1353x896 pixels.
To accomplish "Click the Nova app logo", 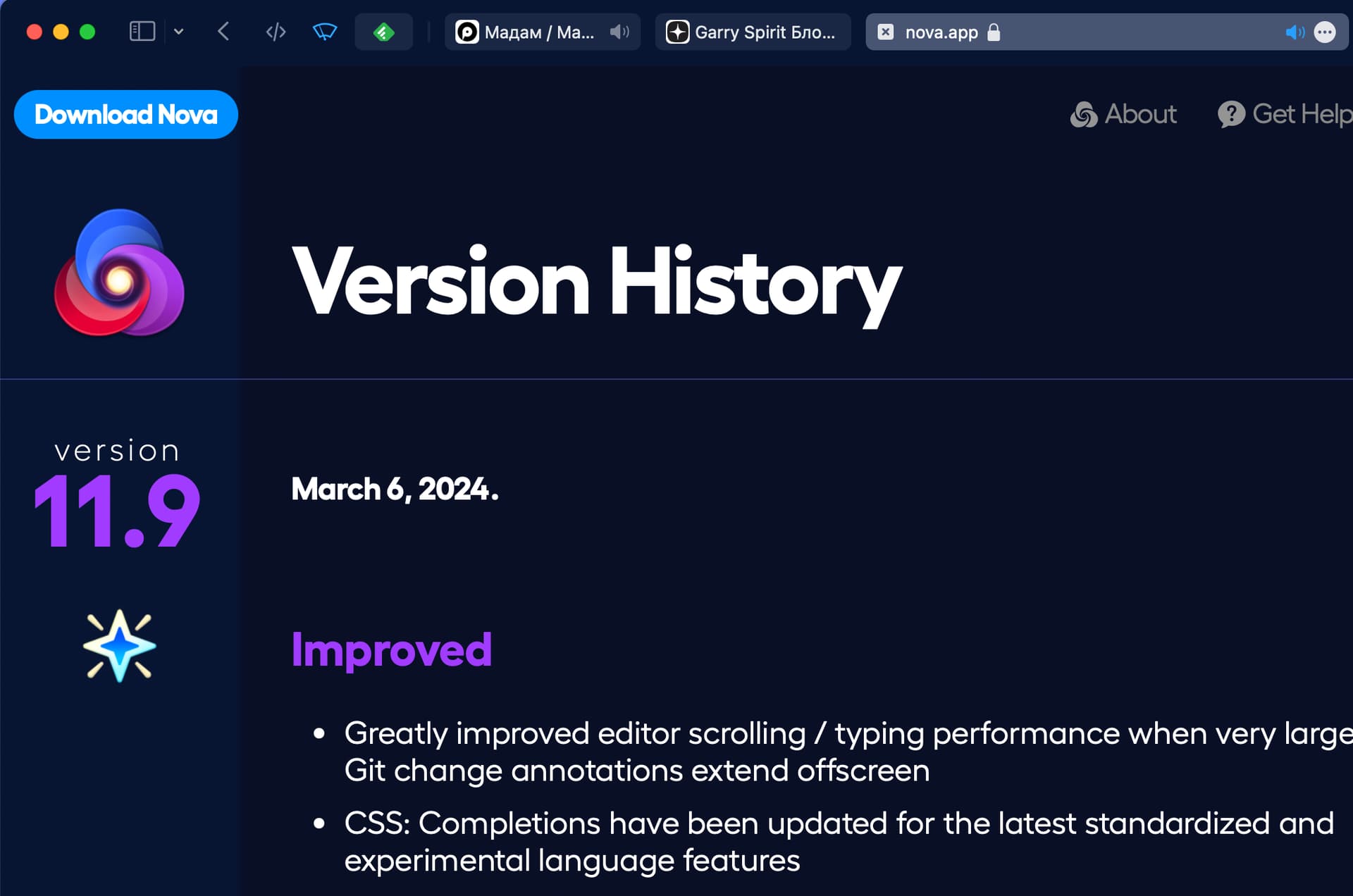I will point(119,273).
